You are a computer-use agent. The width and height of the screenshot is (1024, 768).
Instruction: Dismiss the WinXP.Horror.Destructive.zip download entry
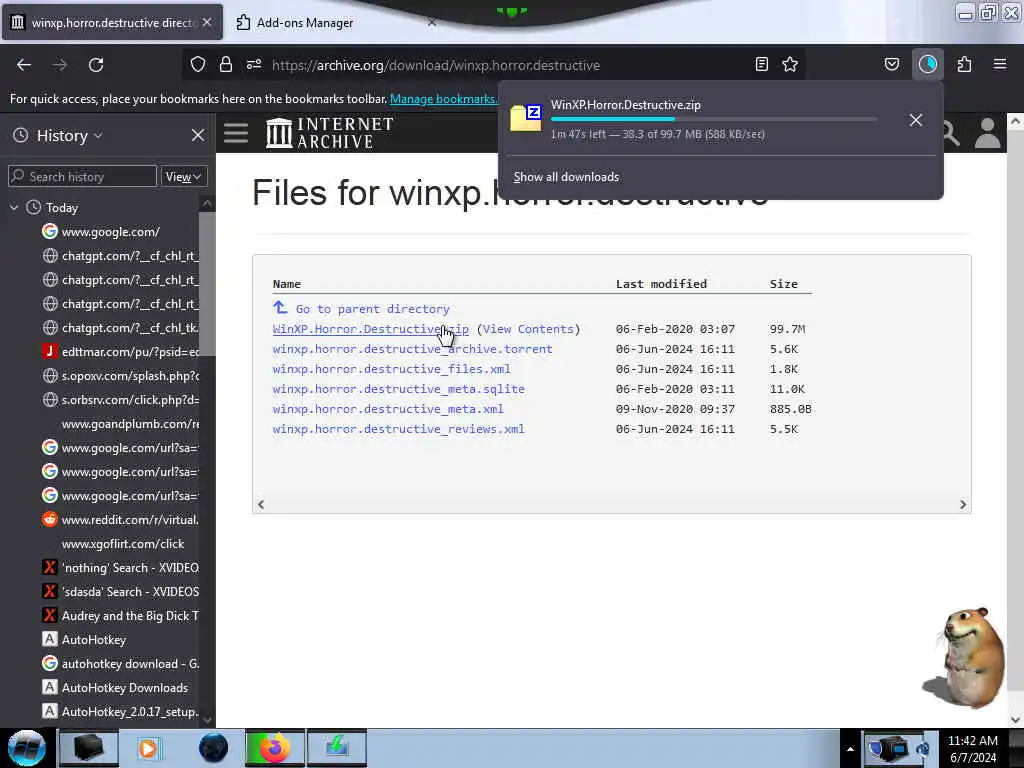click(916, 120)
